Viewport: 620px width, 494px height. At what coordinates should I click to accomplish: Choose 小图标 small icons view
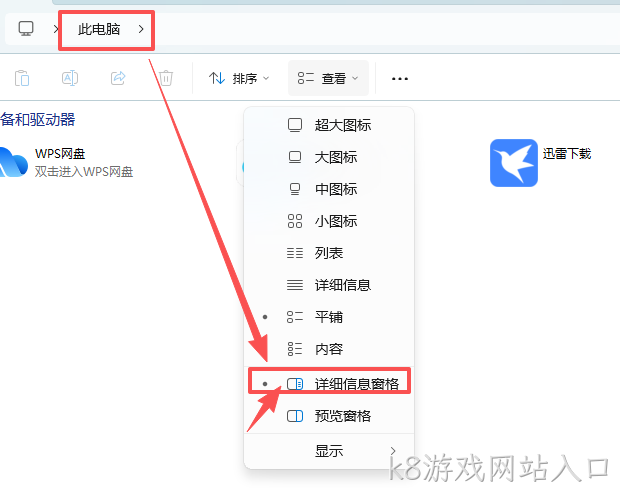coord(329,221)
